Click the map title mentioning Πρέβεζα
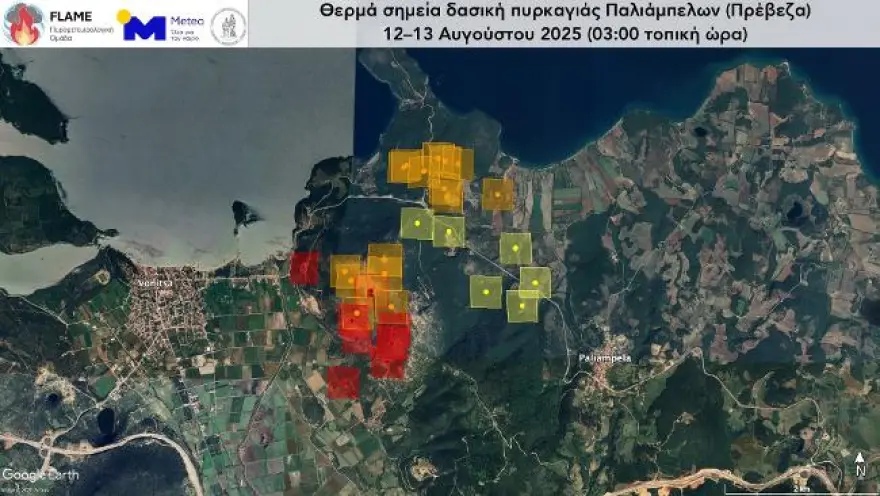 click(565, 11)
